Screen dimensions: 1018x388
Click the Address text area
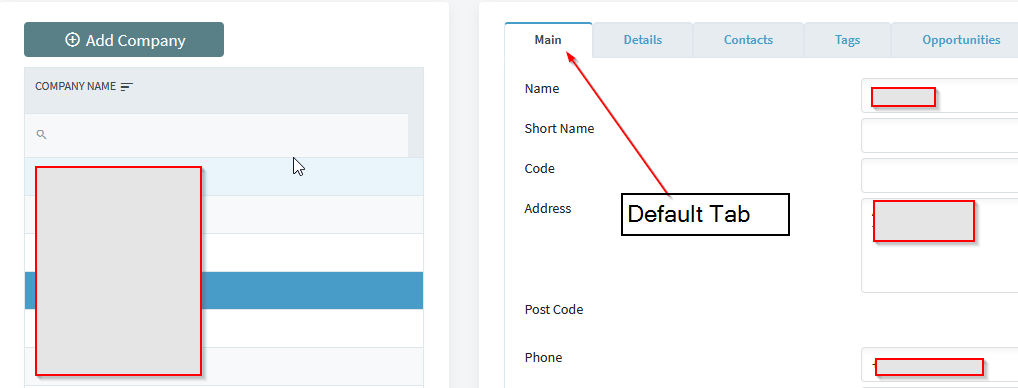pyautogui.click(x=939, y=245)
